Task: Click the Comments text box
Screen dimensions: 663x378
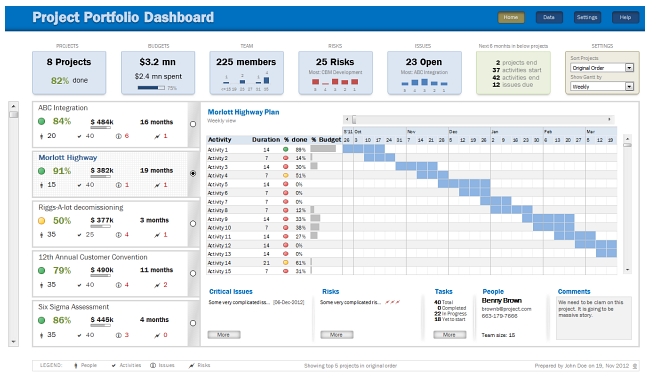Action: 594,318
